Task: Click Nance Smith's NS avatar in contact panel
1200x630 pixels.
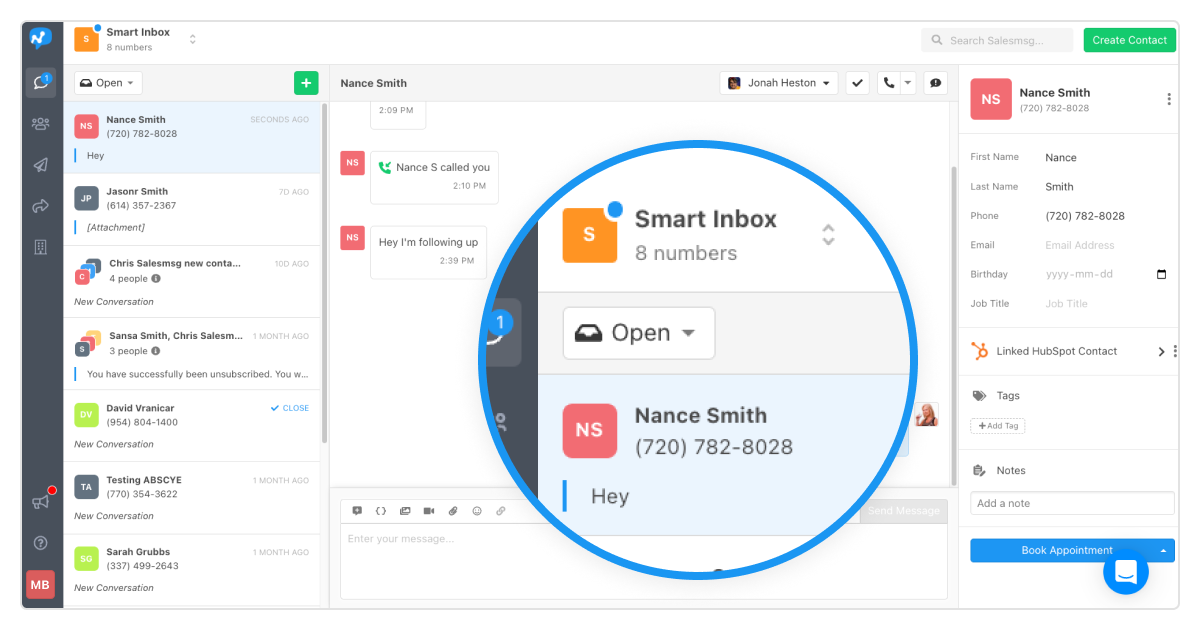Action: tap(990, 99)
